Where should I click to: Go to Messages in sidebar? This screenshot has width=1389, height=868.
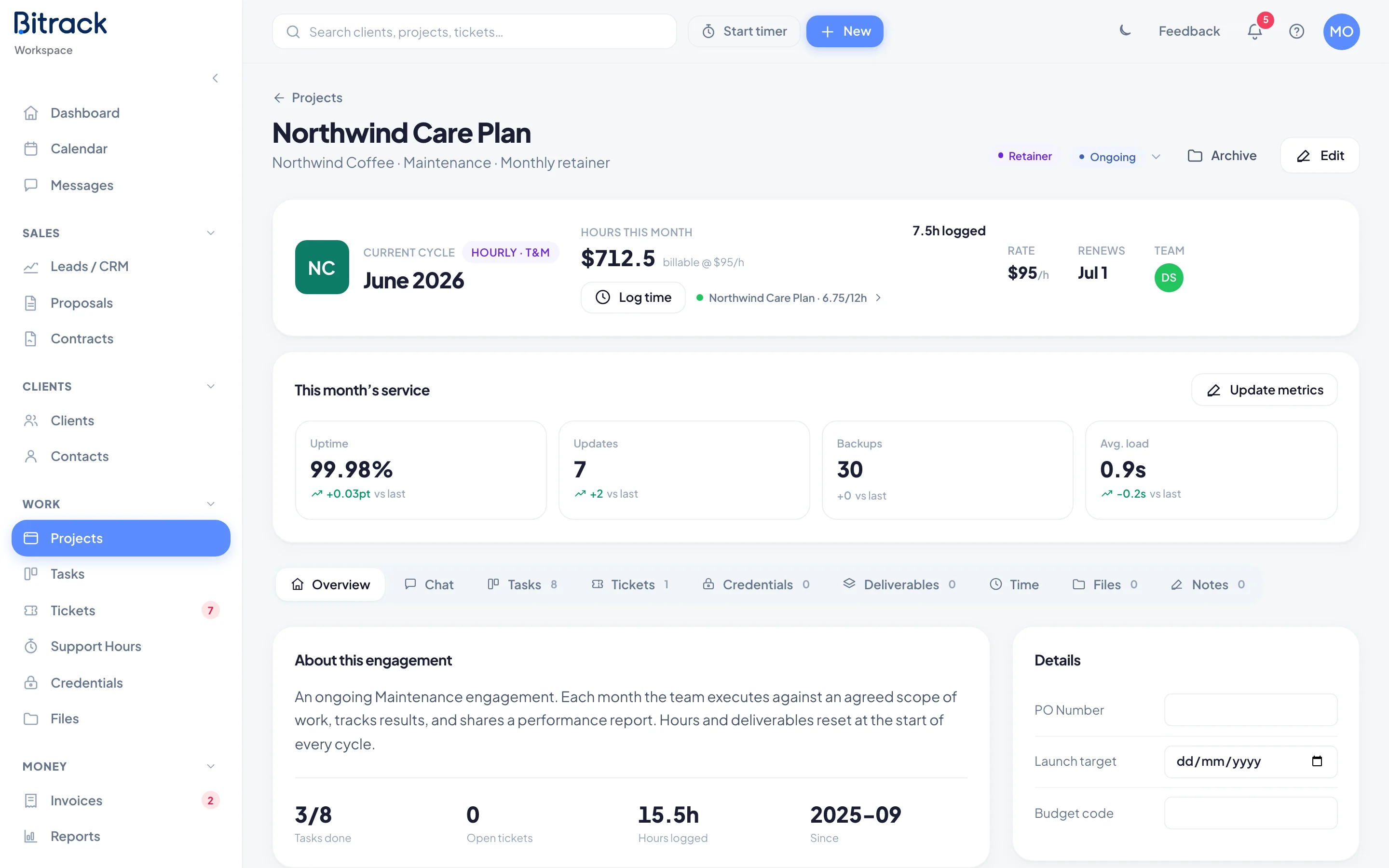121,185
